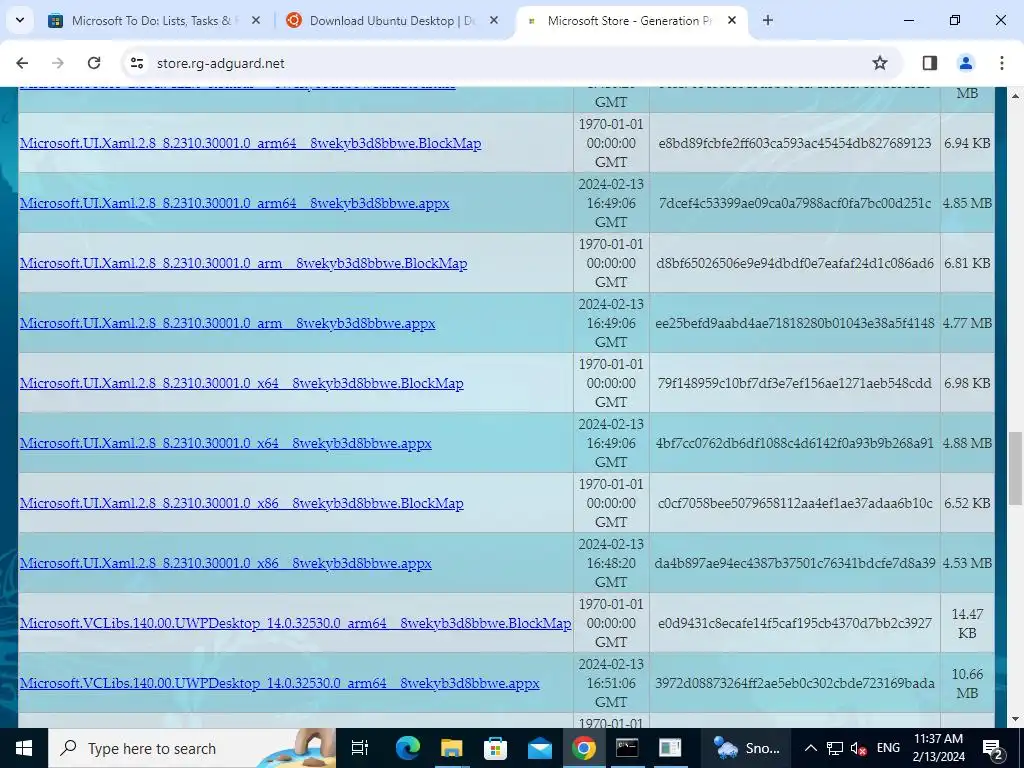Open the Chrome profile menu
This screenshot has height=768, width=1024.
point(965,63)
